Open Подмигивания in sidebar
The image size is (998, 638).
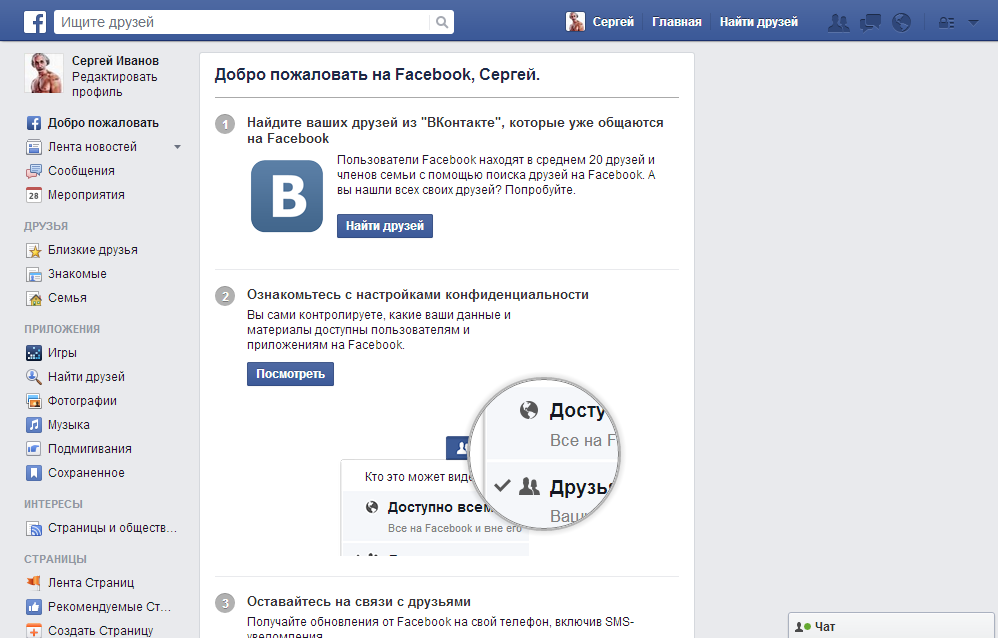pos(90,449)
